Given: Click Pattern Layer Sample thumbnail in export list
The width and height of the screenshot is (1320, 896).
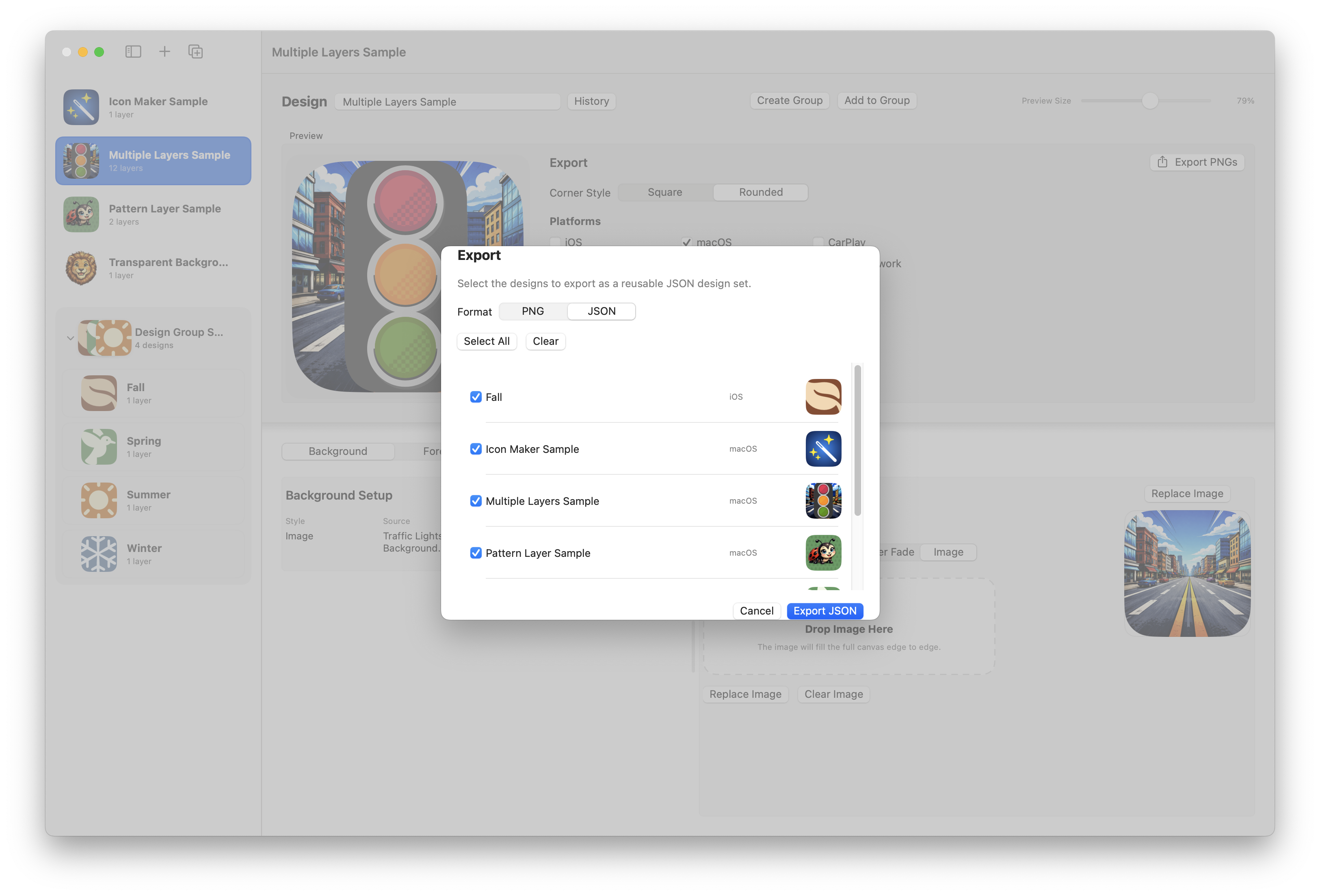Looking at the screenshot, I should [823, 553].
